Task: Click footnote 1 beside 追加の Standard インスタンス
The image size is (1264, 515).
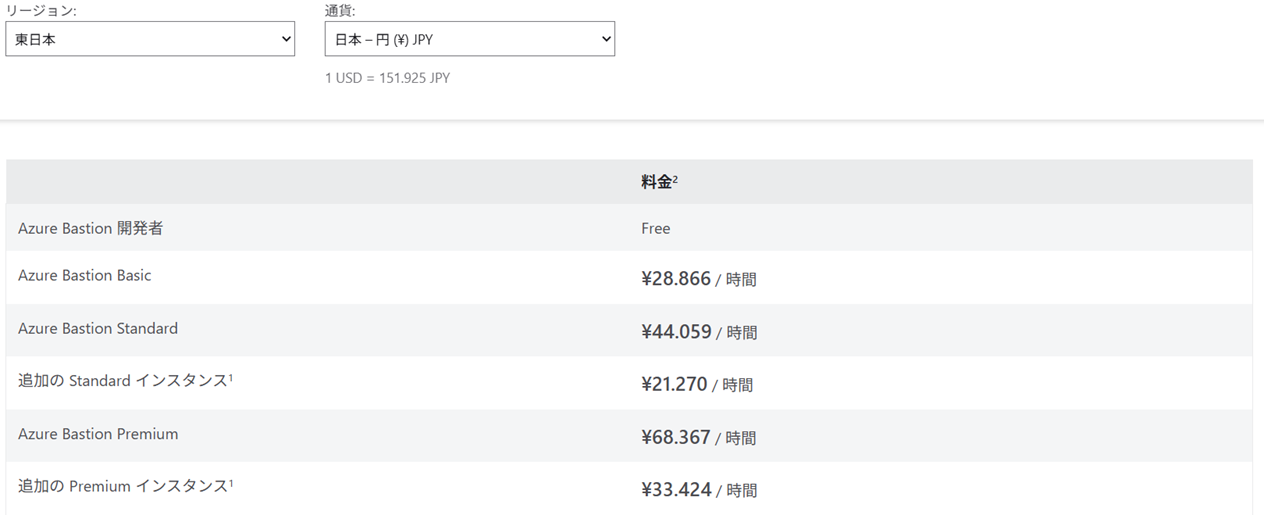Action: 231,377
